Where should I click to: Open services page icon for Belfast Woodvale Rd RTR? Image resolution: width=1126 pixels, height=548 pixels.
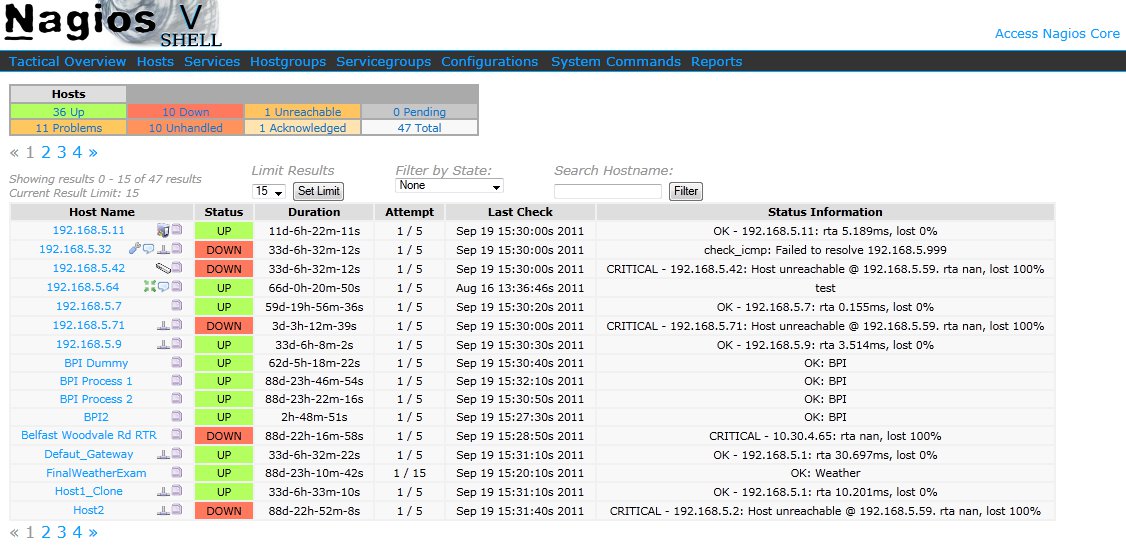pyautogui.click(x=177, y=435)
